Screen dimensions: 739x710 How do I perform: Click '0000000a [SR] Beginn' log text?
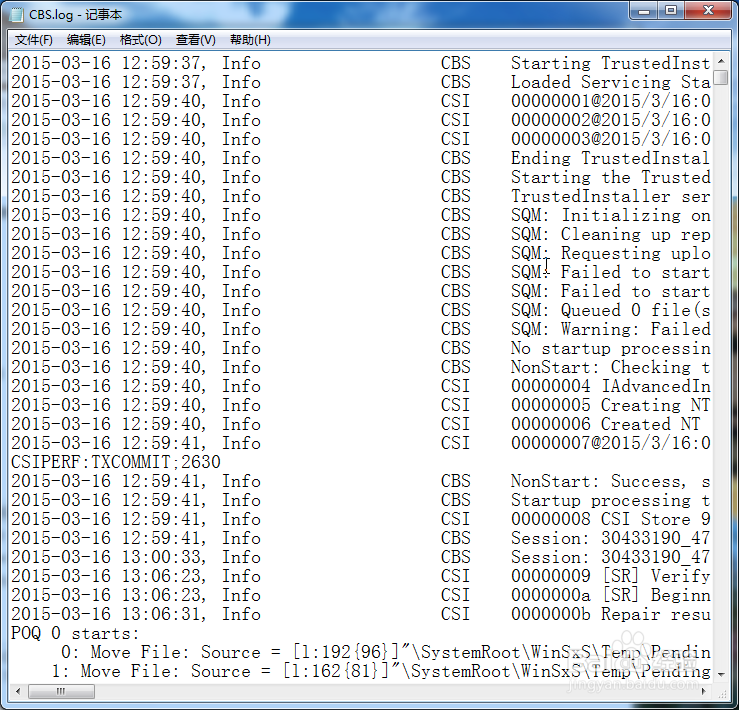click(610, 595)
